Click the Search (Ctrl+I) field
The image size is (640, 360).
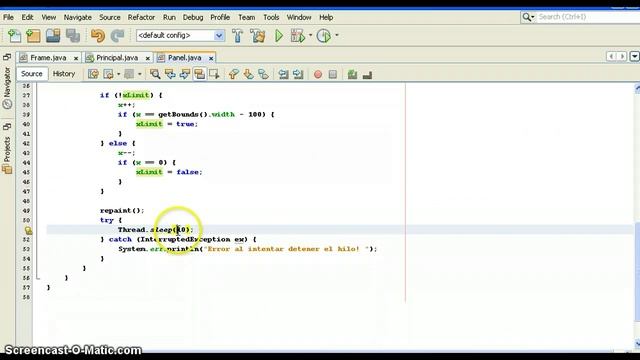pyautogui.click(x=589, y=17)
